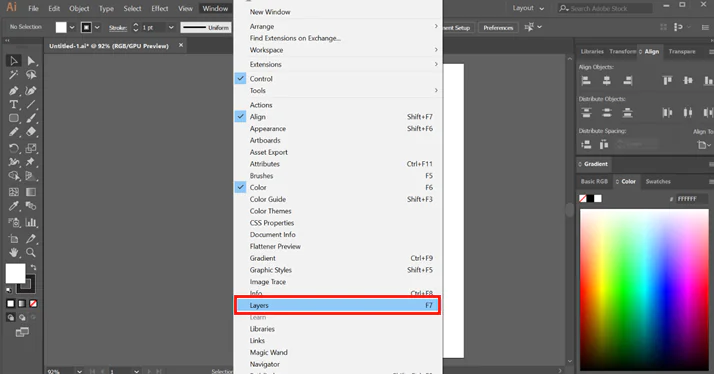Expand the Arrange submenu
The height and width of the screenshot is (374, 714).
point(337,26)
